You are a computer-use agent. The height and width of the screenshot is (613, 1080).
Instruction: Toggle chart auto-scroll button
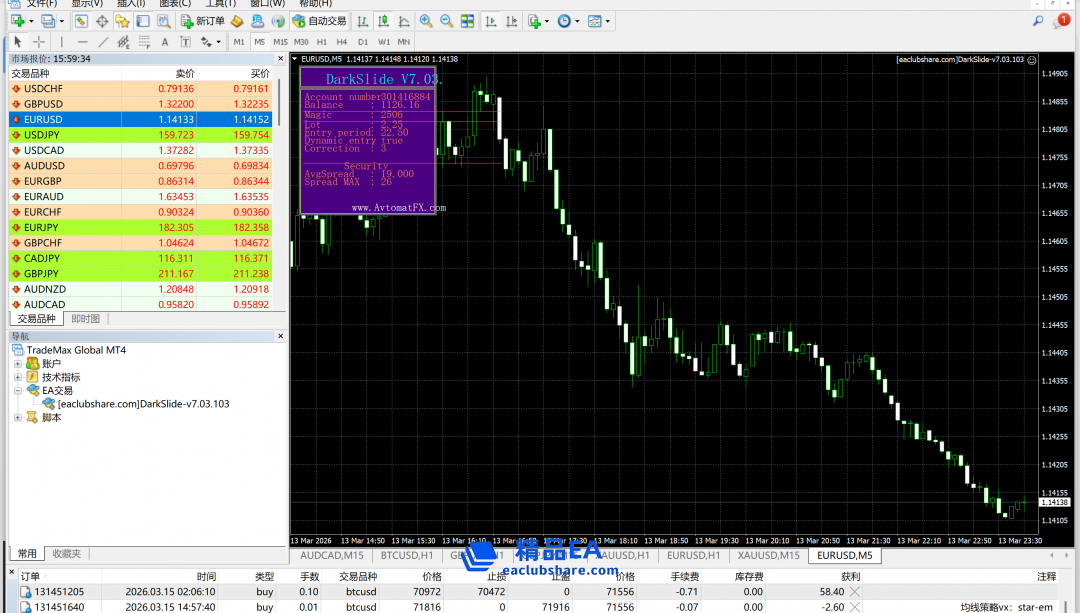(x=491, y=21)
